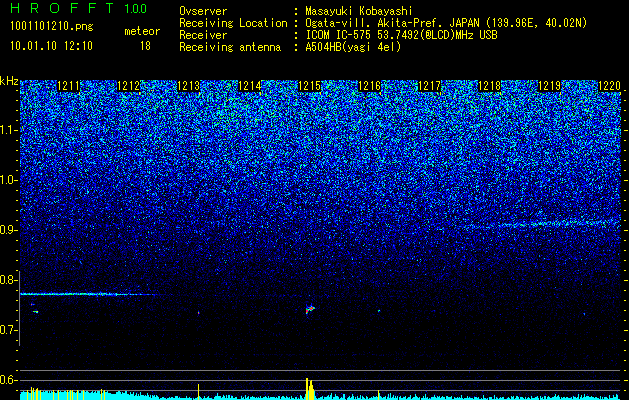629x400 pixels.
Task: Click the 1216 time marker
Action: [369, 86]
